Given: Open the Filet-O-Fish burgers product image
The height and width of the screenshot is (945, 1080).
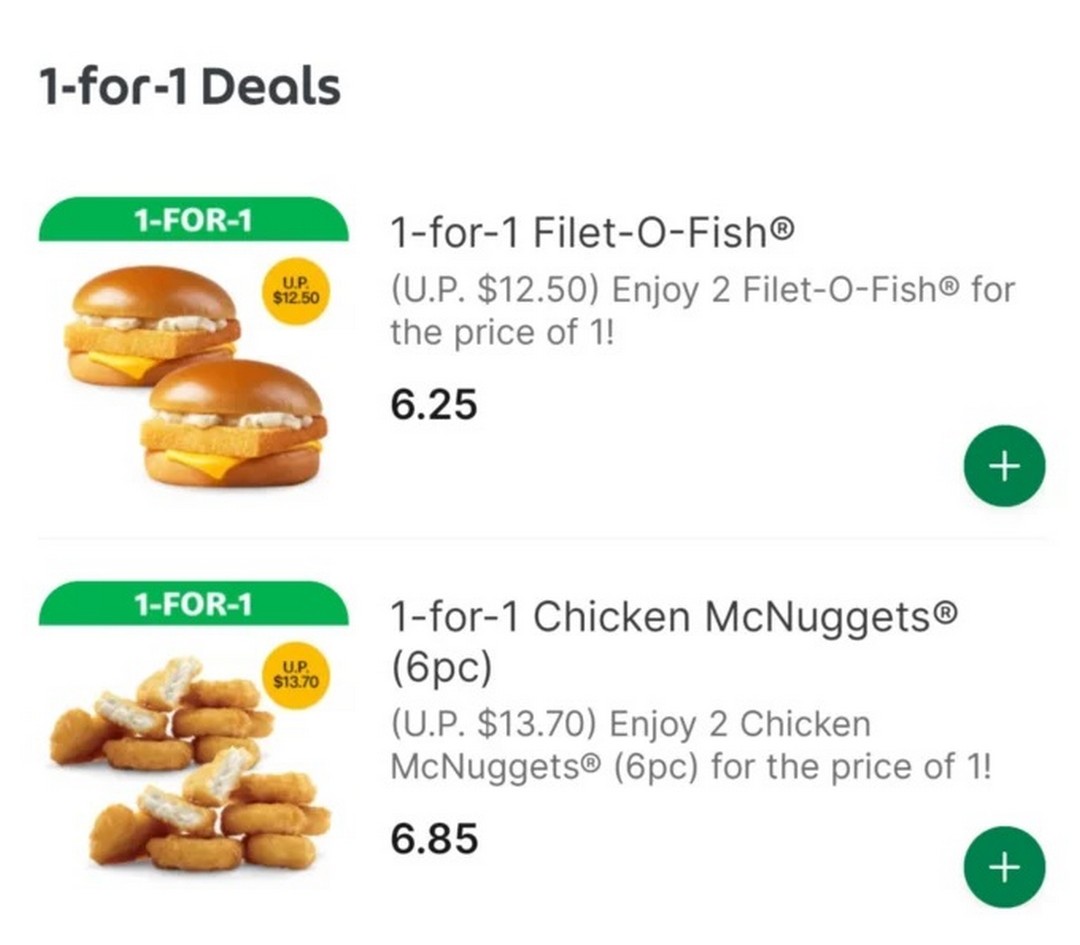Looking at the screenshot, I should (196, 375).
